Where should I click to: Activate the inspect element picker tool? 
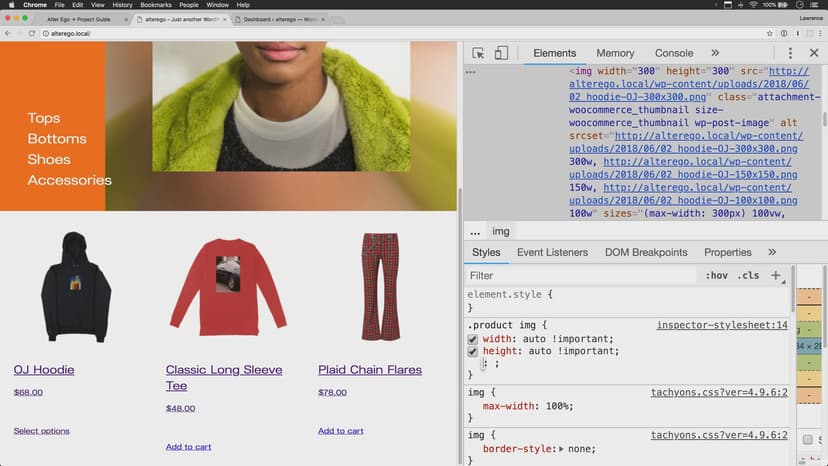(x=478, y=53)
